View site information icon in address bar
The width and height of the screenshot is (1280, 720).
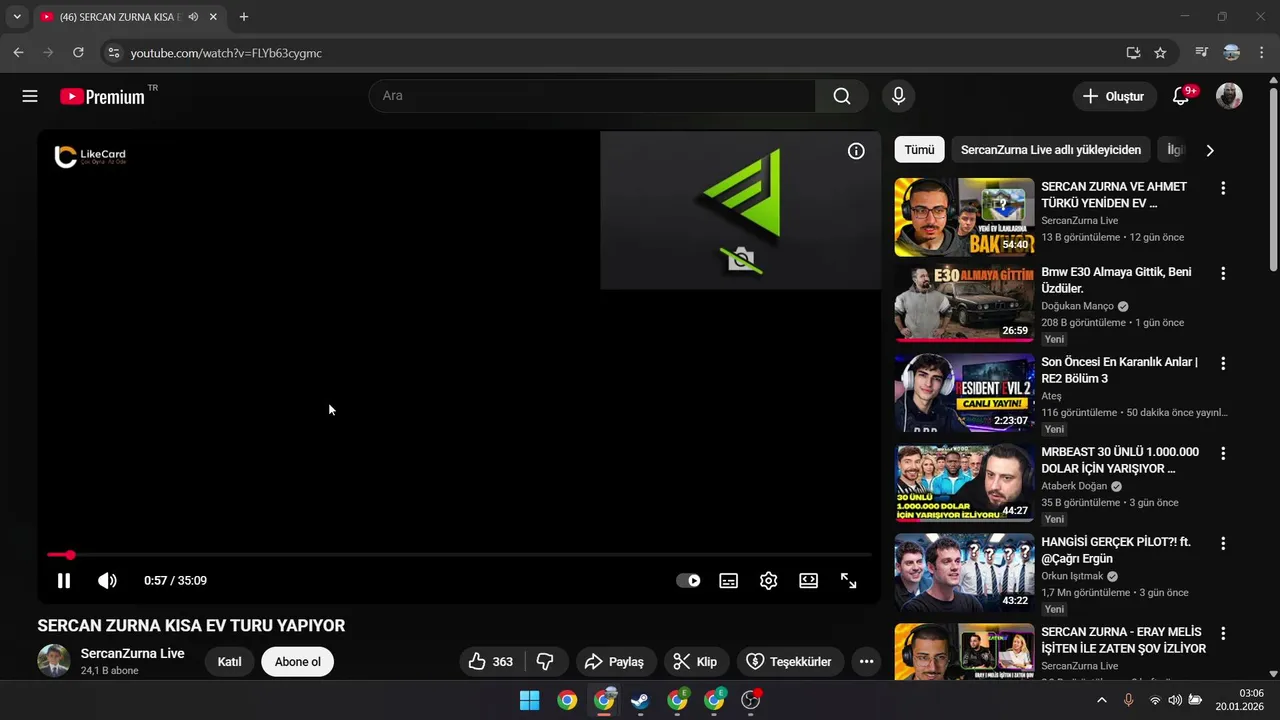click(113, 53)
